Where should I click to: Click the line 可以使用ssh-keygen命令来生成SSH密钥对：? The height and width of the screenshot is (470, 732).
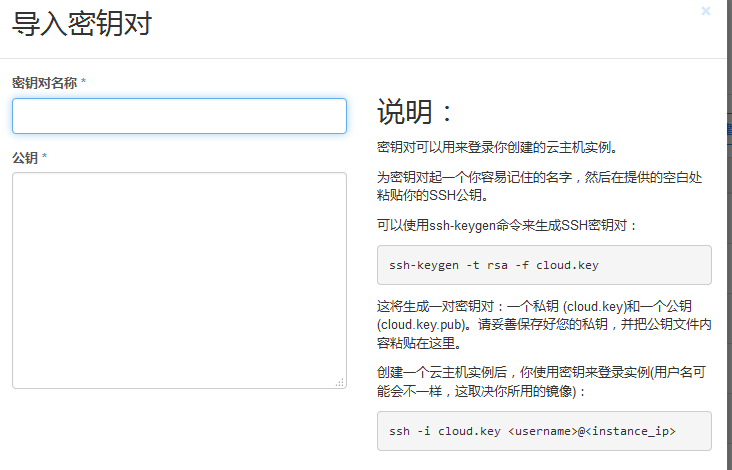tap(507, 225)
